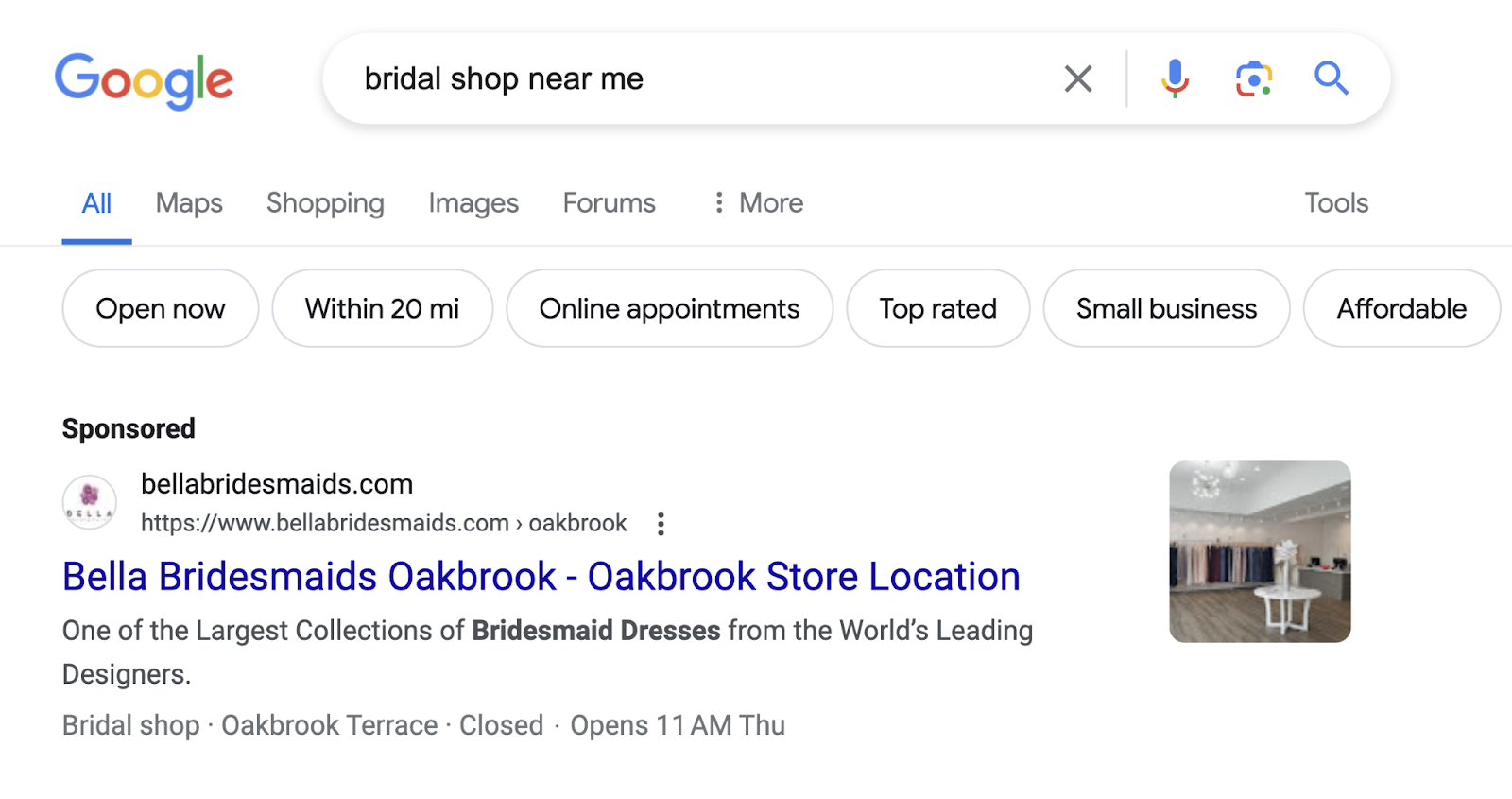This screenshot has width=1512, height=799.
Task: Switch to the Maps tab
Action: click(x=188, y=202)
